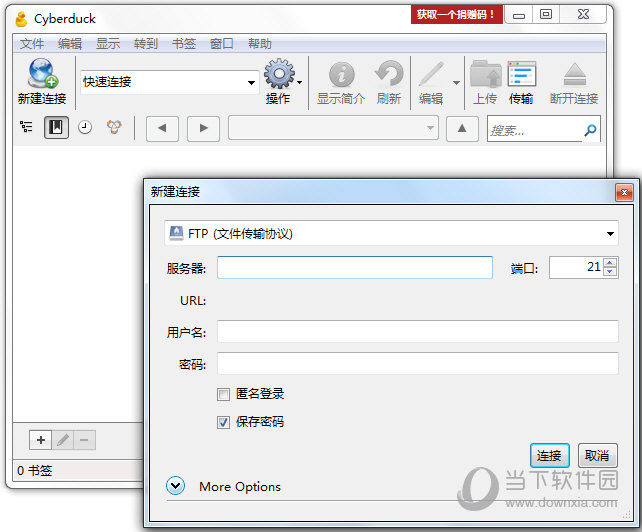
Task: Show the Bonjour view icon
Action: pyautogui.click(x=114, y=127)
